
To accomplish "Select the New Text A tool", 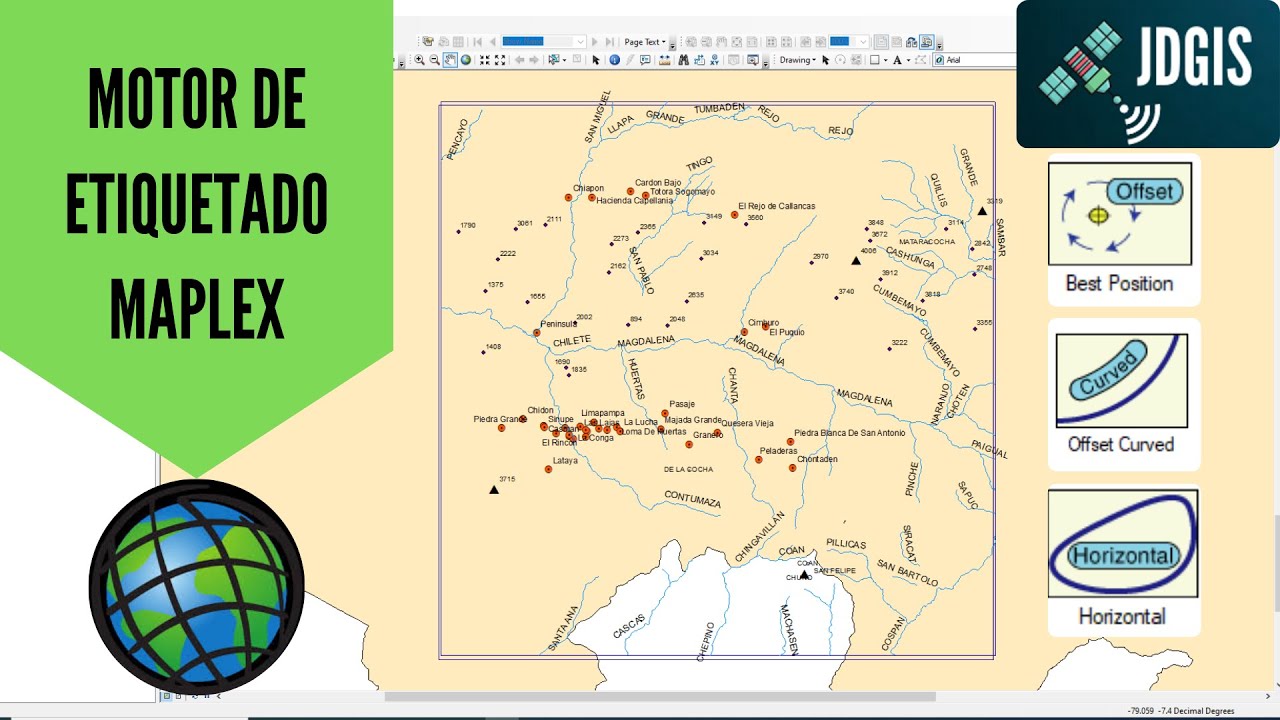I will click(897, 60).
